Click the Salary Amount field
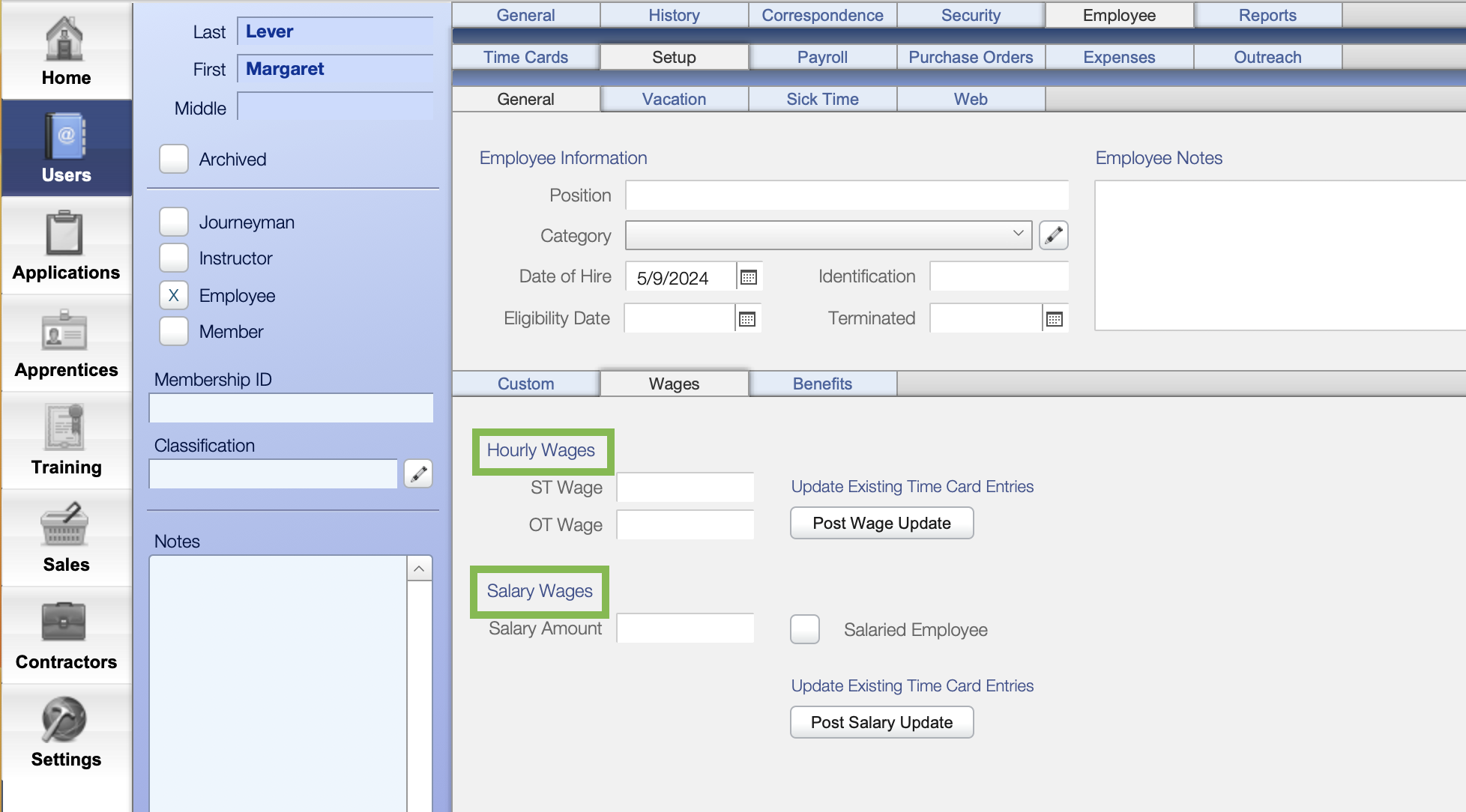Screen dimensions: 1466x812 [x=685, y=628]
